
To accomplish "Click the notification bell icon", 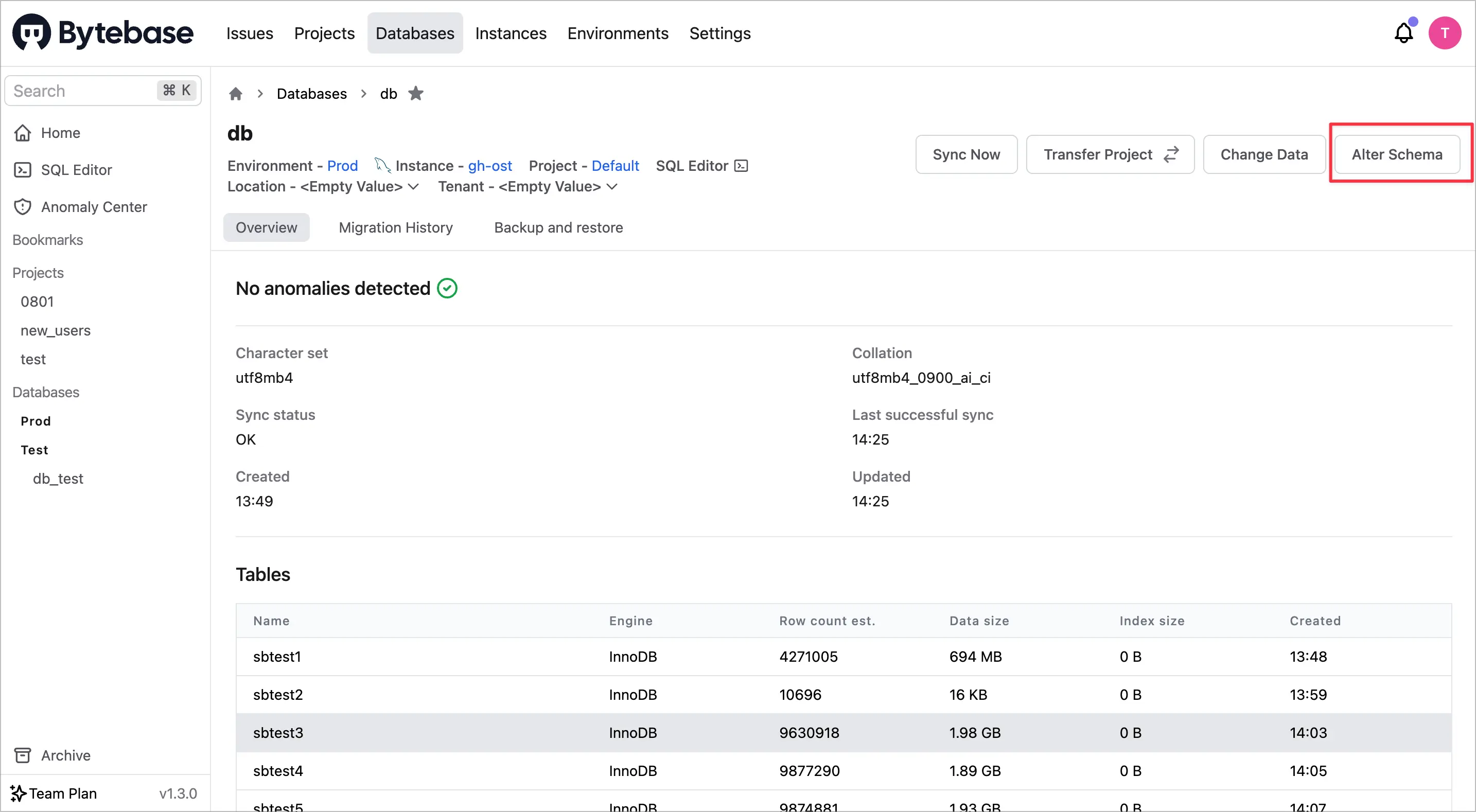I will (x=1403, y=33).
